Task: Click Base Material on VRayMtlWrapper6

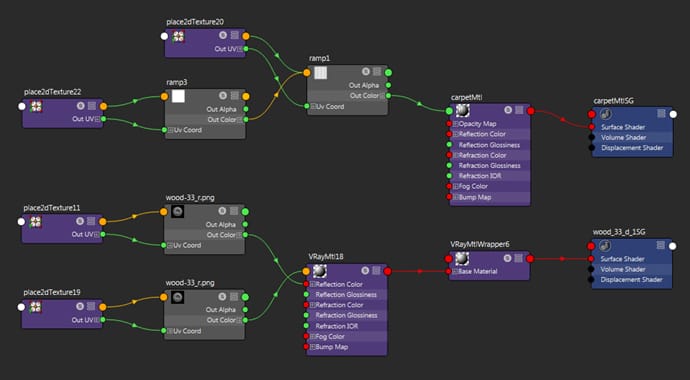Action: 478,271
